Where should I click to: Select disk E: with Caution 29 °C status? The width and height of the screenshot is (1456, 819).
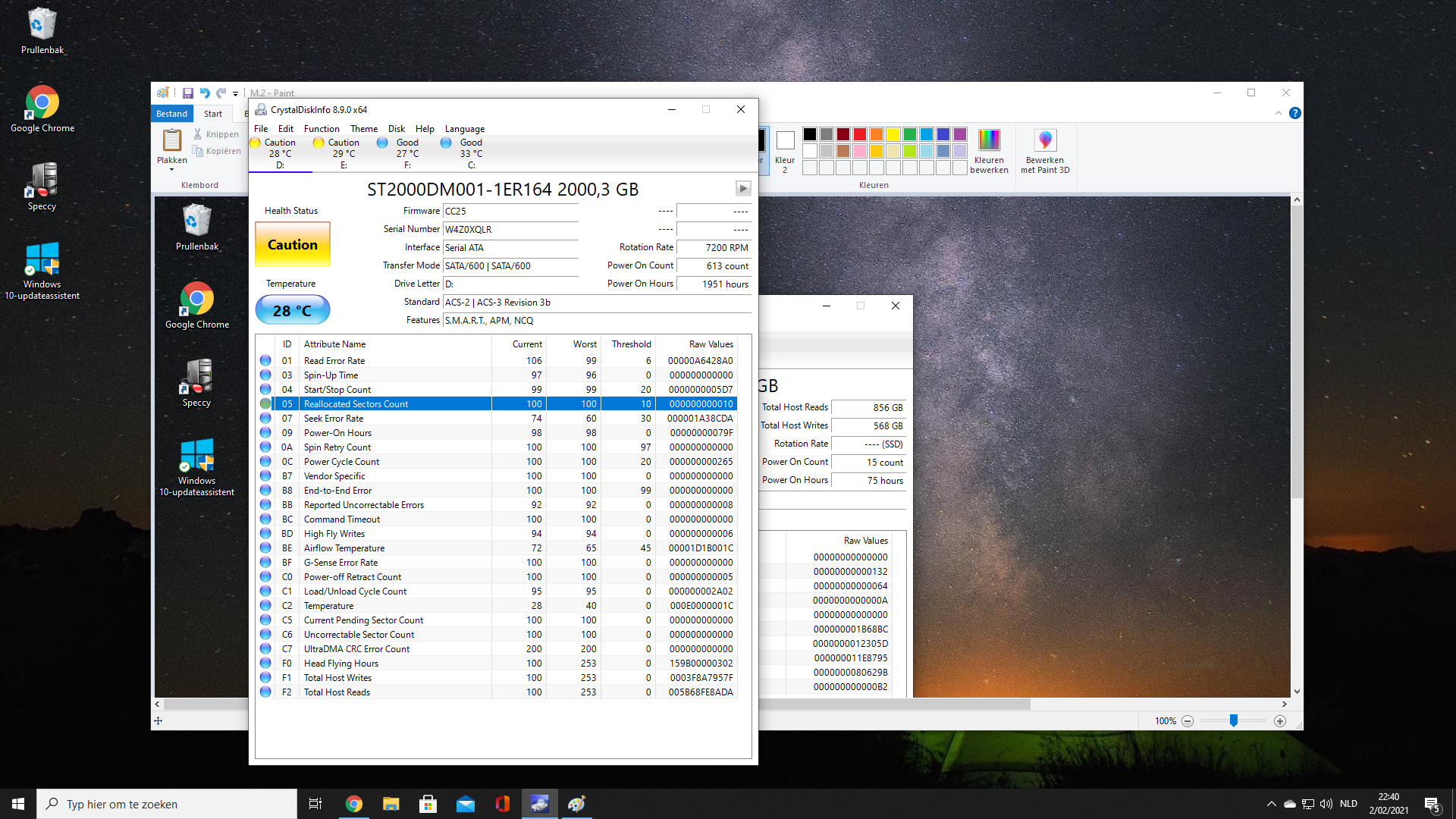(344, 153)
